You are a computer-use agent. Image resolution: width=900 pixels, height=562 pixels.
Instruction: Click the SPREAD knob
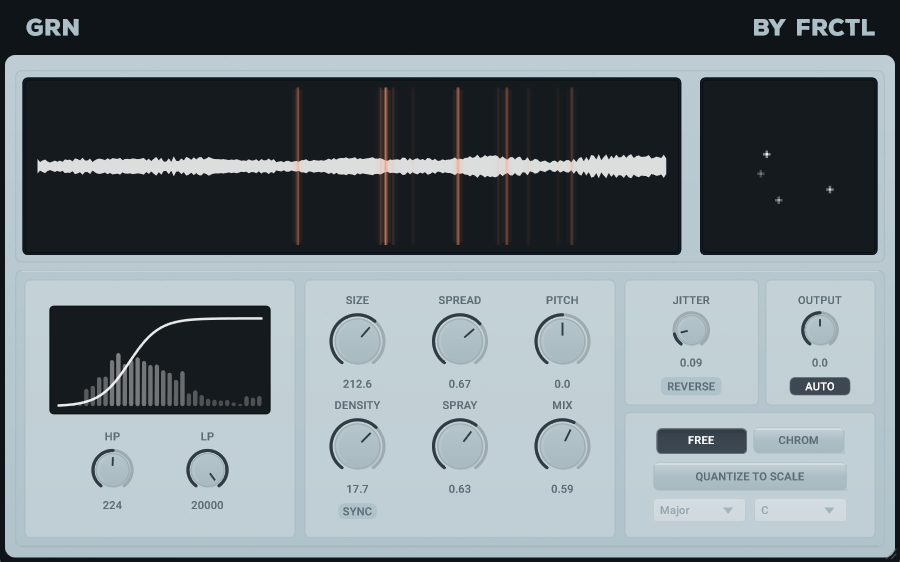[459, 341]
